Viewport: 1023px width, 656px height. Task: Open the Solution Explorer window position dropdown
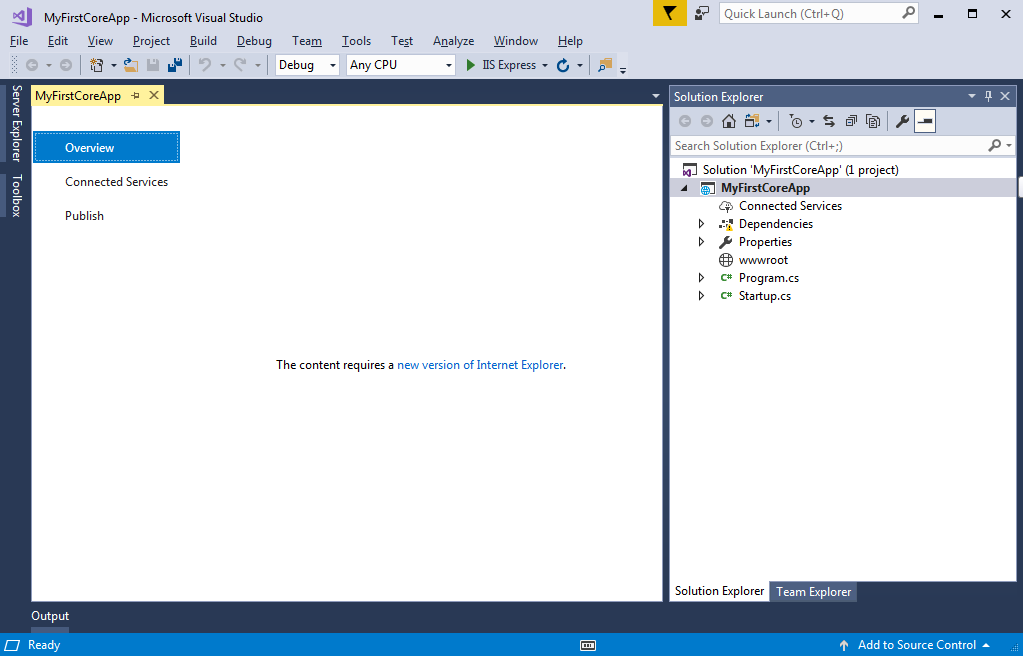(x=971, y=97)
